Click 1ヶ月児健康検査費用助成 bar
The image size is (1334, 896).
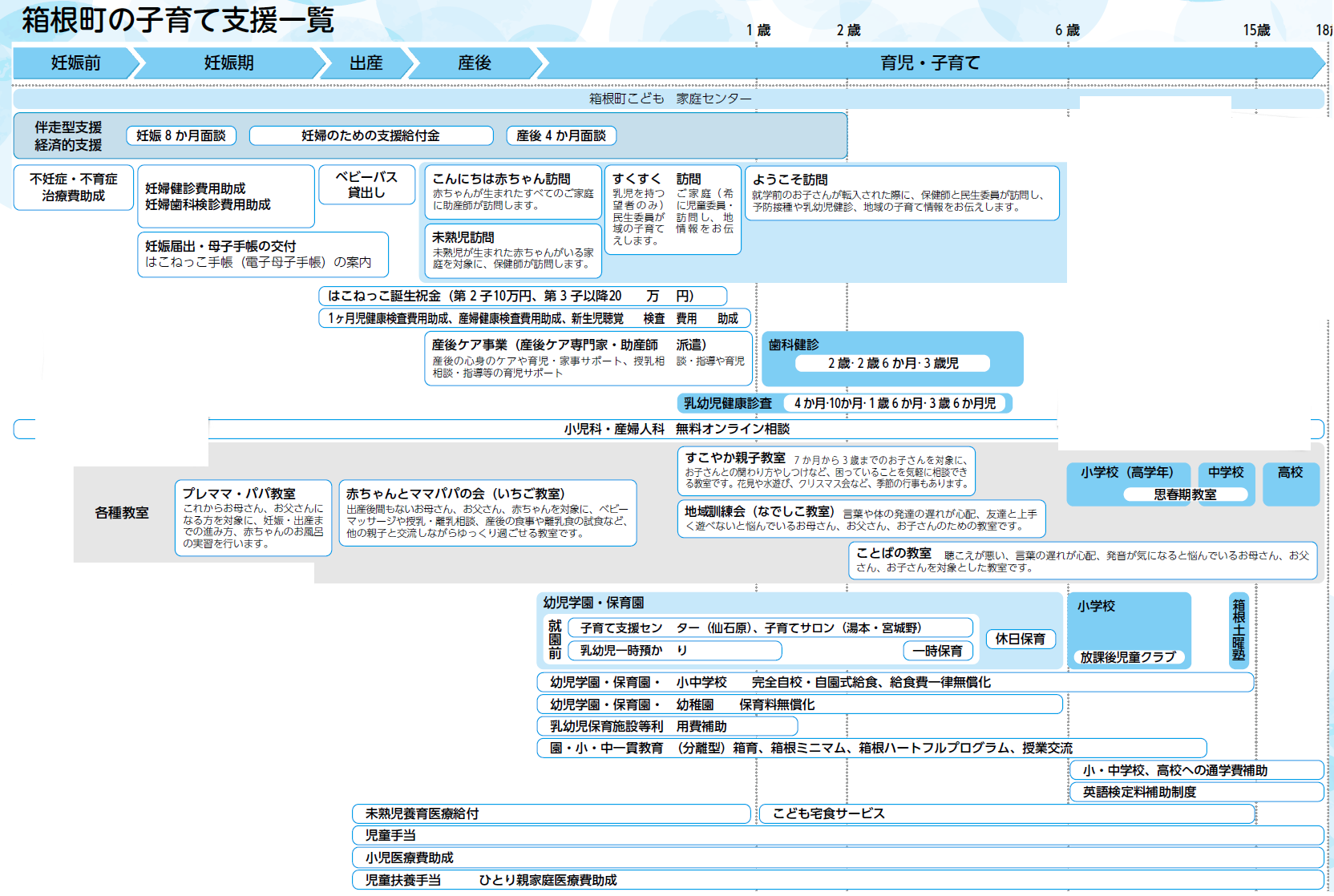[x=535, y=318]
